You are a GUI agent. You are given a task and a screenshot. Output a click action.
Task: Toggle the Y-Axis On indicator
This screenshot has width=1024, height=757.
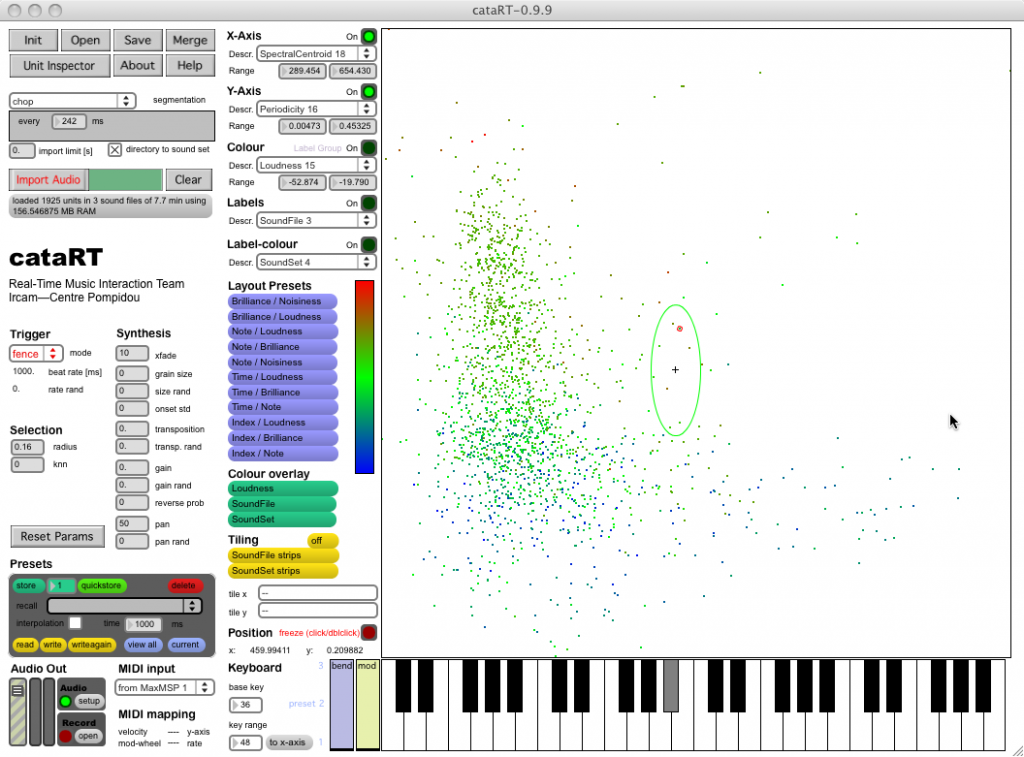(368, 92)
